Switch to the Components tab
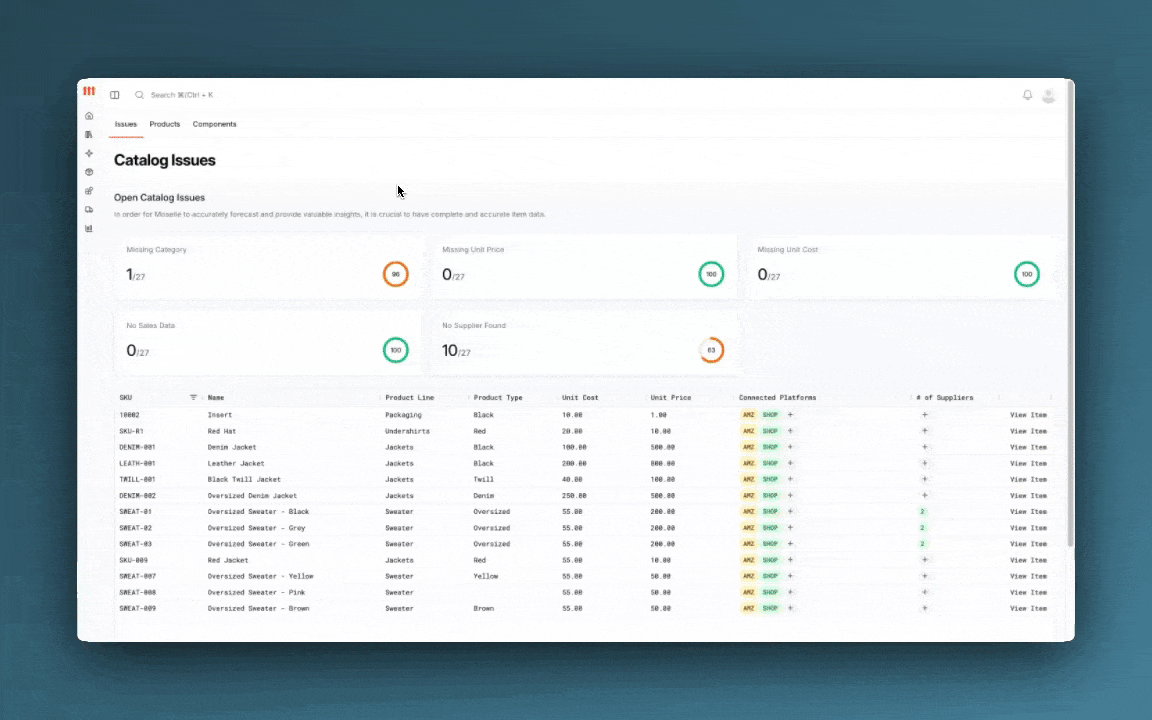1152x720 pixels. 214,124
